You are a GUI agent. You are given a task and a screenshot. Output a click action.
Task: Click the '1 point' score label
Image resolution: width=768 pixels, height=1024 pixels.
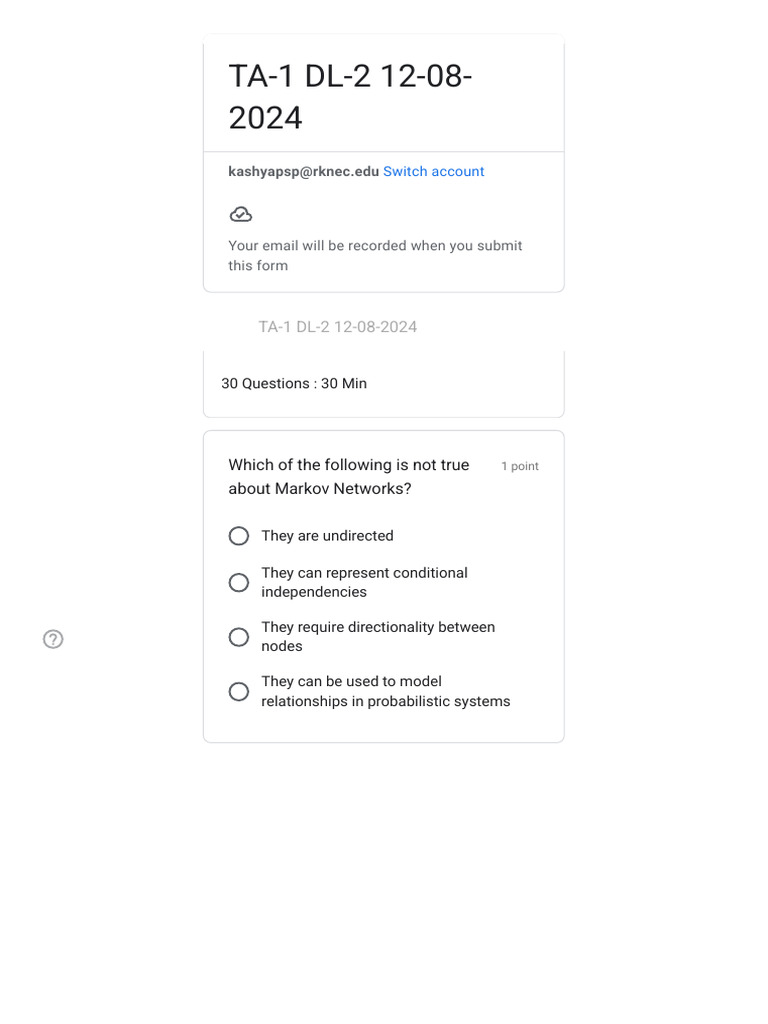coord(520,466)
